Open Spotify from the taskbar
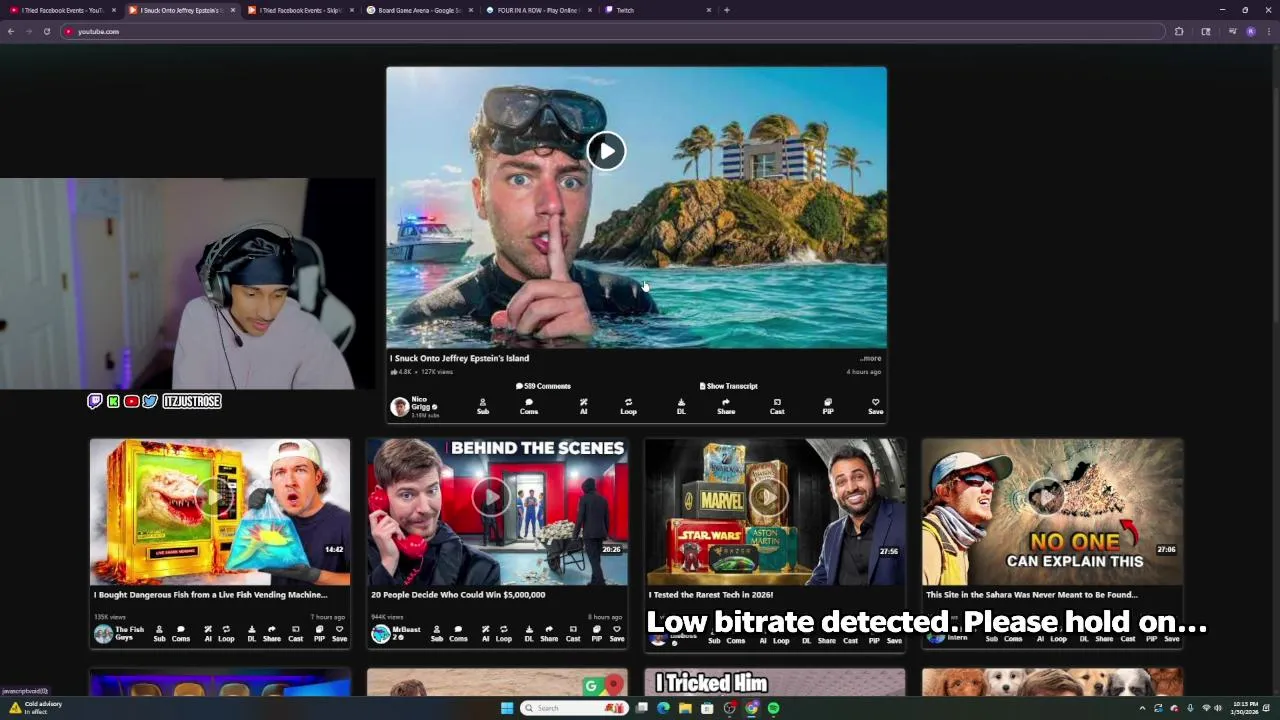Image resolution: width=1280 pixels, height=720 pixels. click(x=774, y=708)
